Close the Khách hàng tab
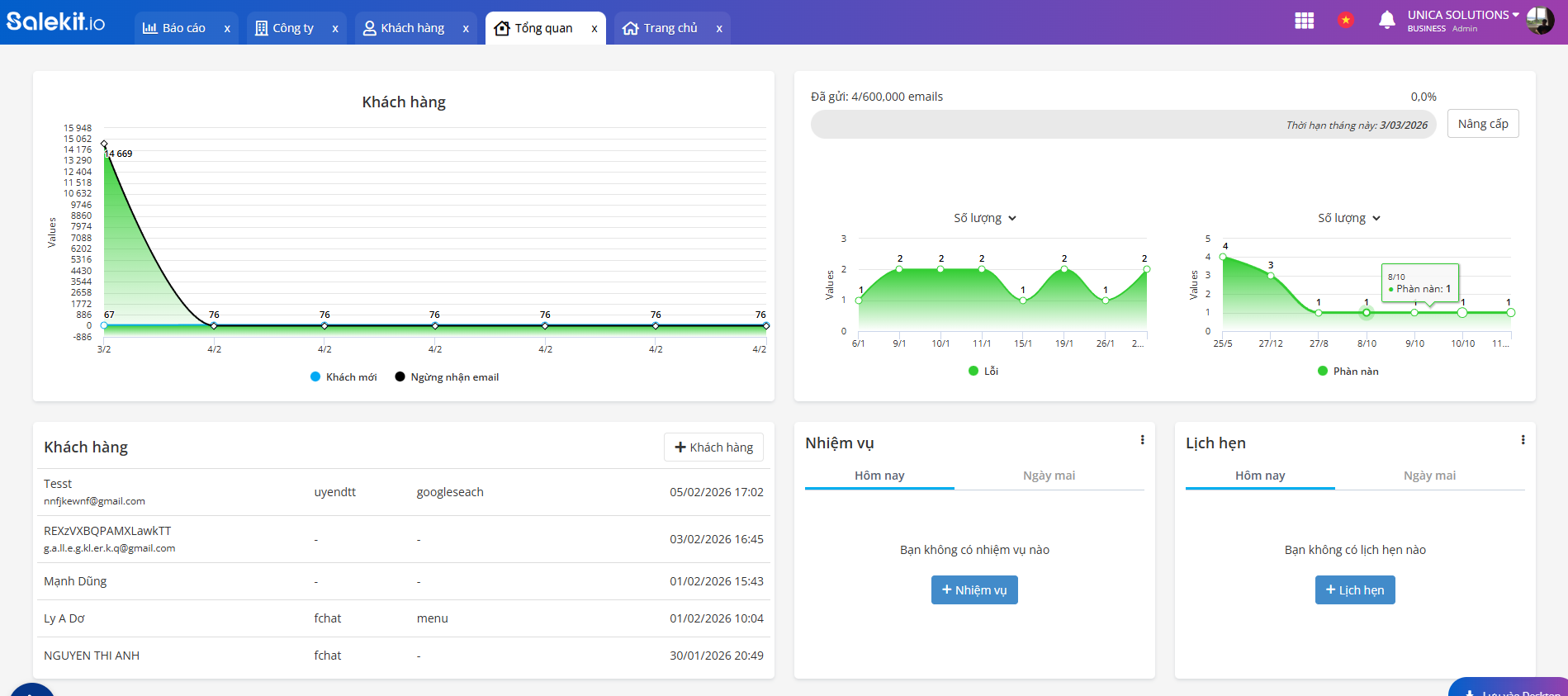 coord(466,29)
